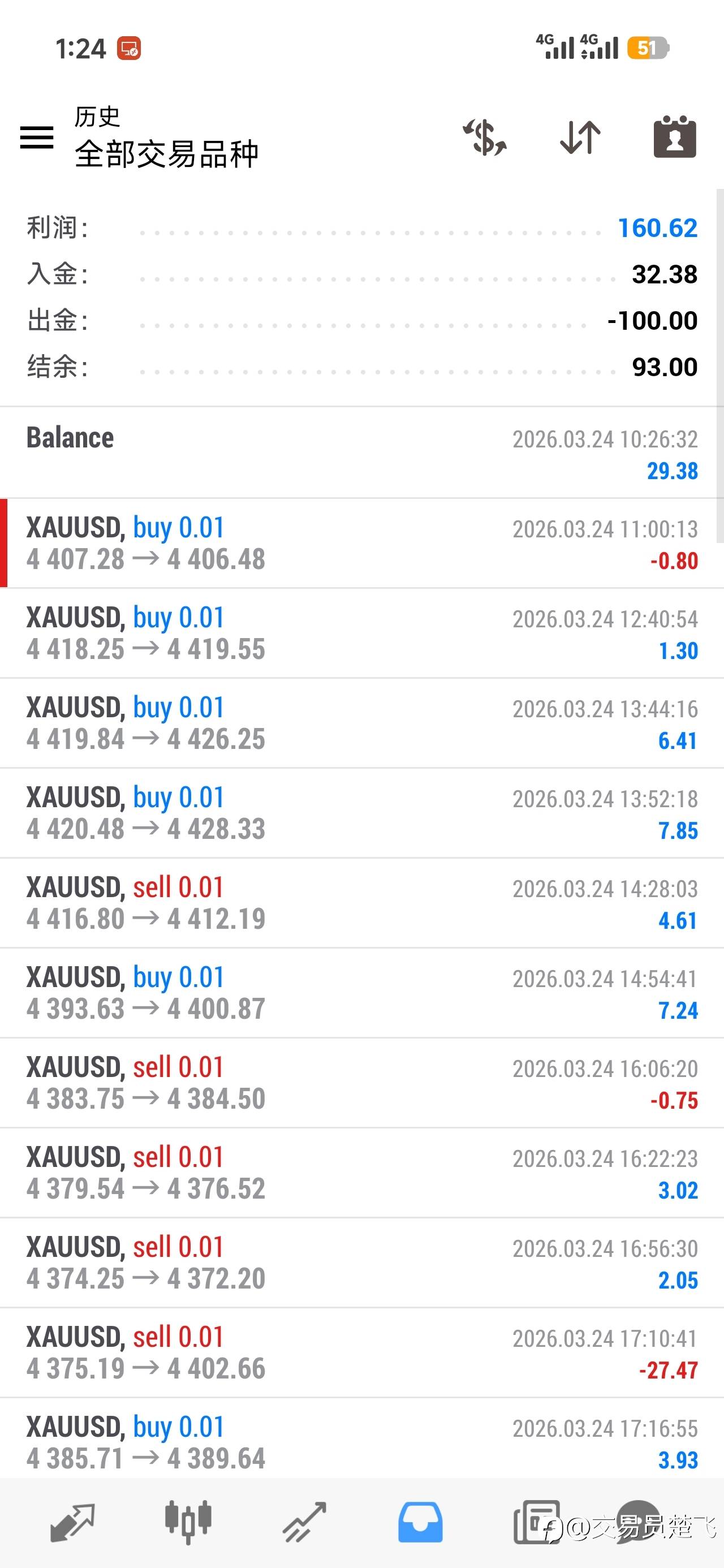The height and width of the screenshot is (1568, 724).
Task: Click the history list scrollbar
Action: point(719,365)
